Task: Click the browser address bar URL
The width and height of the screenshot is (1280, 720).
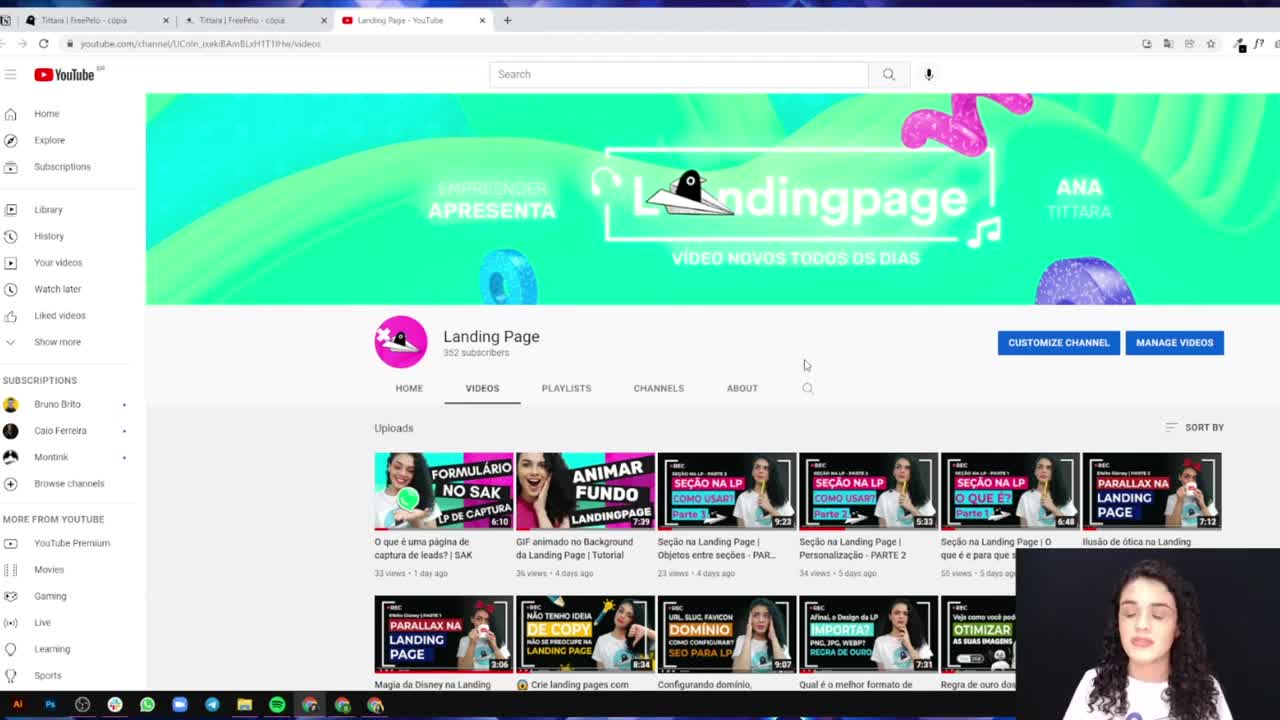Action: pyautogui.click(x=200, y=44)
